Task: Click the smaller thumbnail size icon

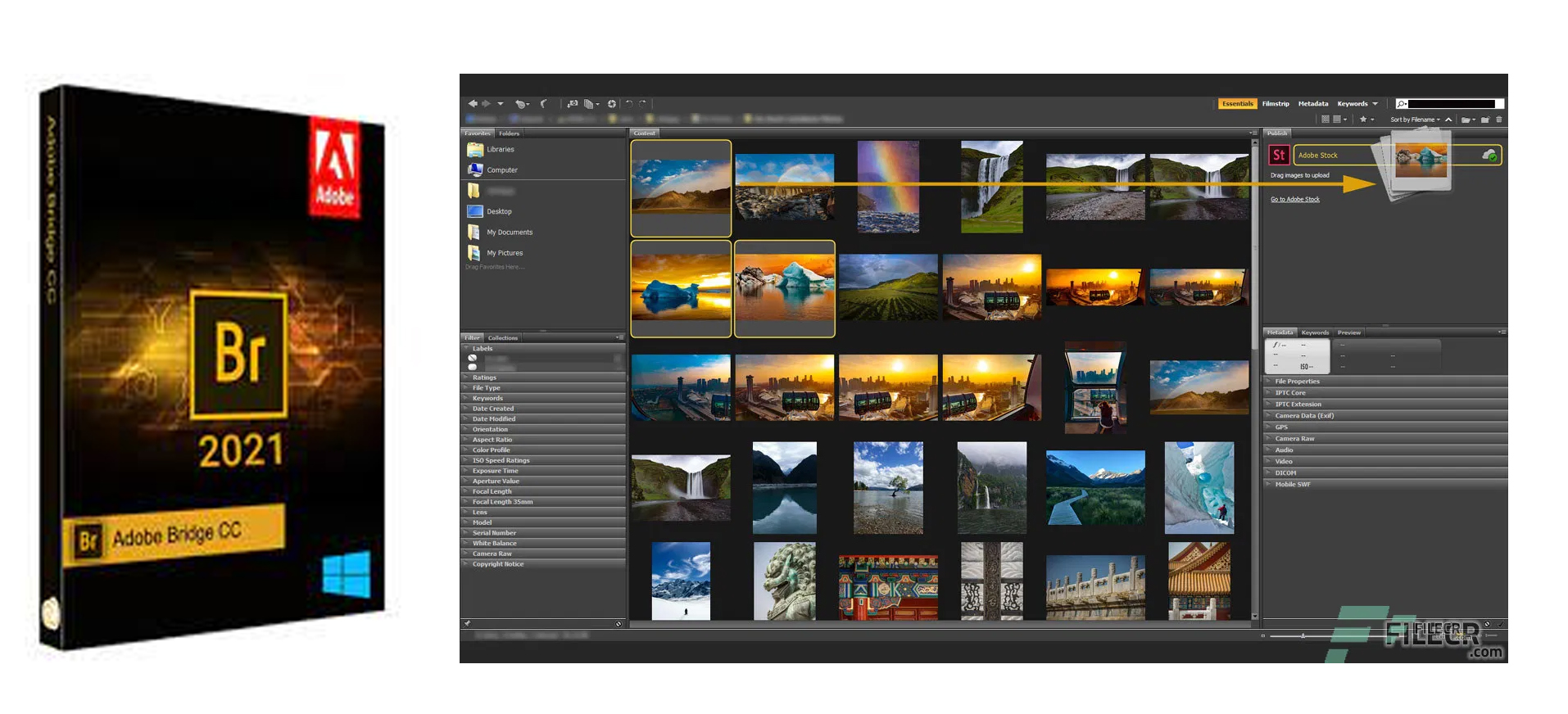Action: pyautogui.click(x=1263, y=635)
